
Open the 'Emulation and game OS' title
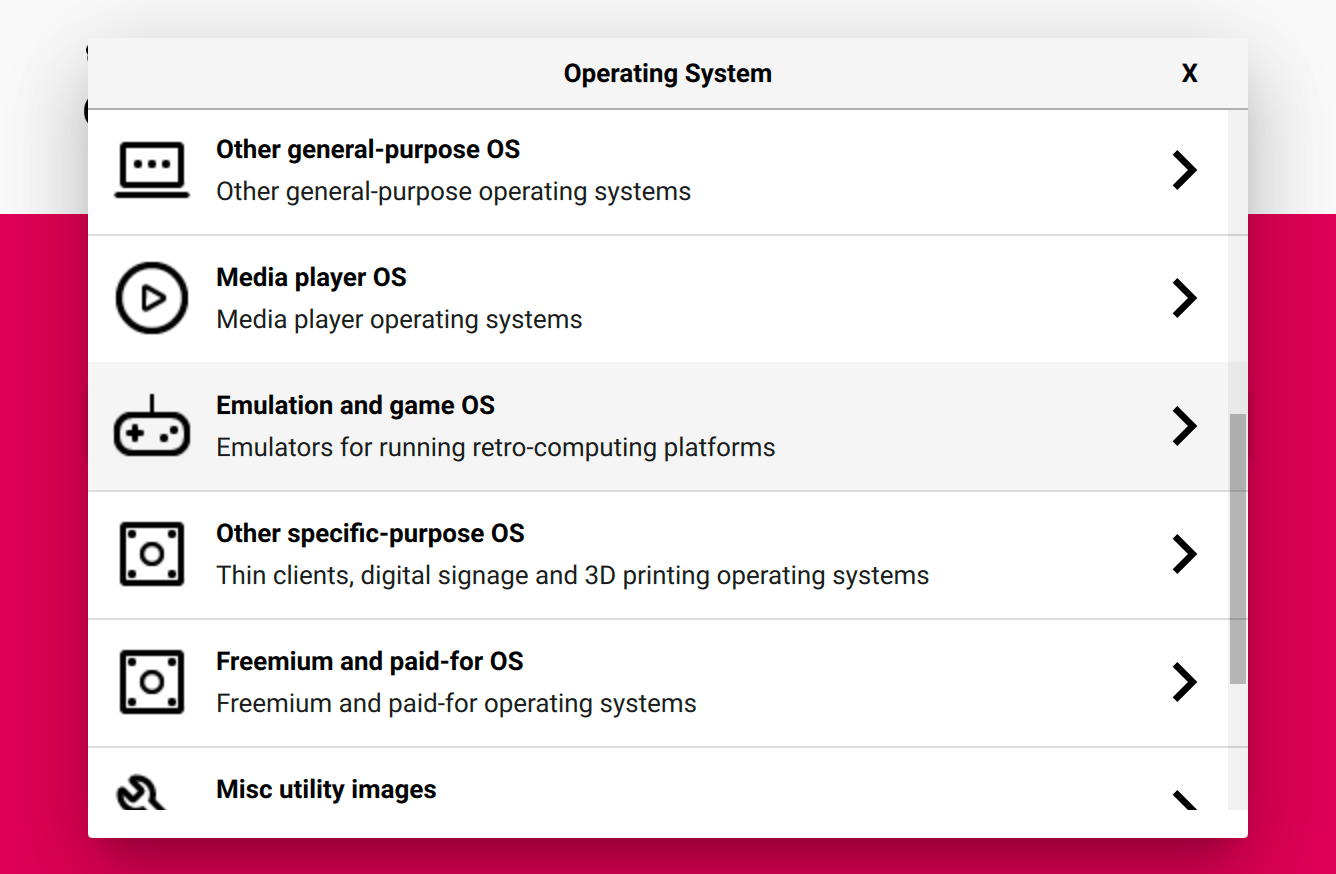click(355, 406)
